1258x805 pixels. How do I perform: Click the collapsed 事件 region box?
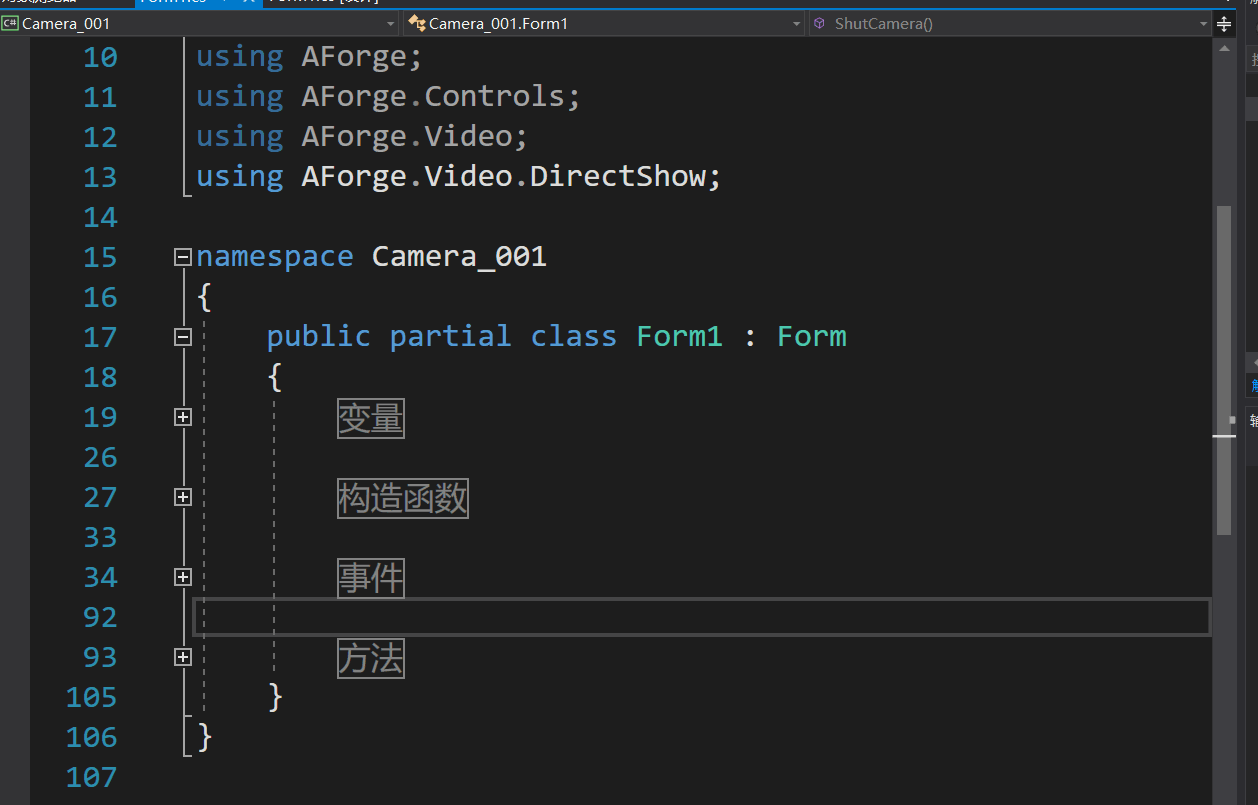tap(371, 578)
